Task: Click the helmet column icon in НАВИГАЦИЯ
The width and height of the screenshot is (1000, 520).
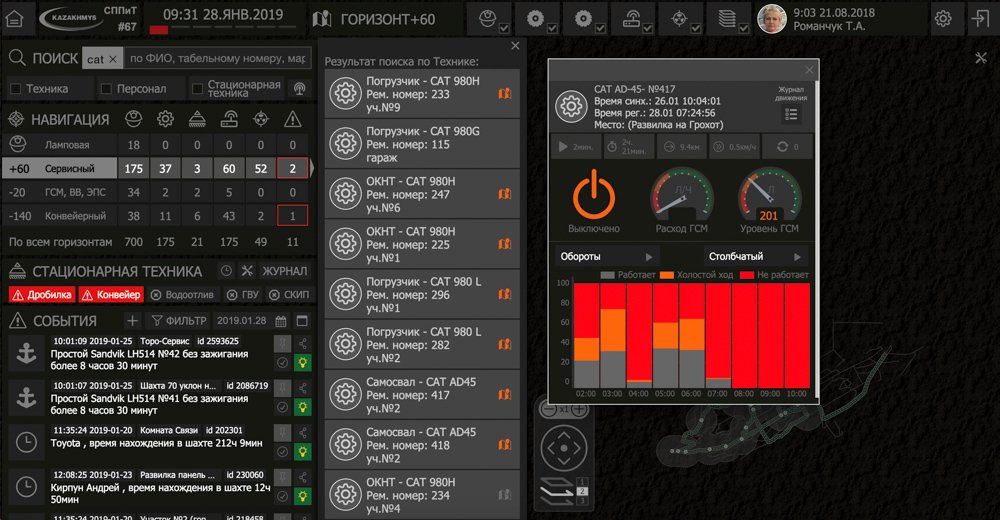Action: [x=133, y=118]
